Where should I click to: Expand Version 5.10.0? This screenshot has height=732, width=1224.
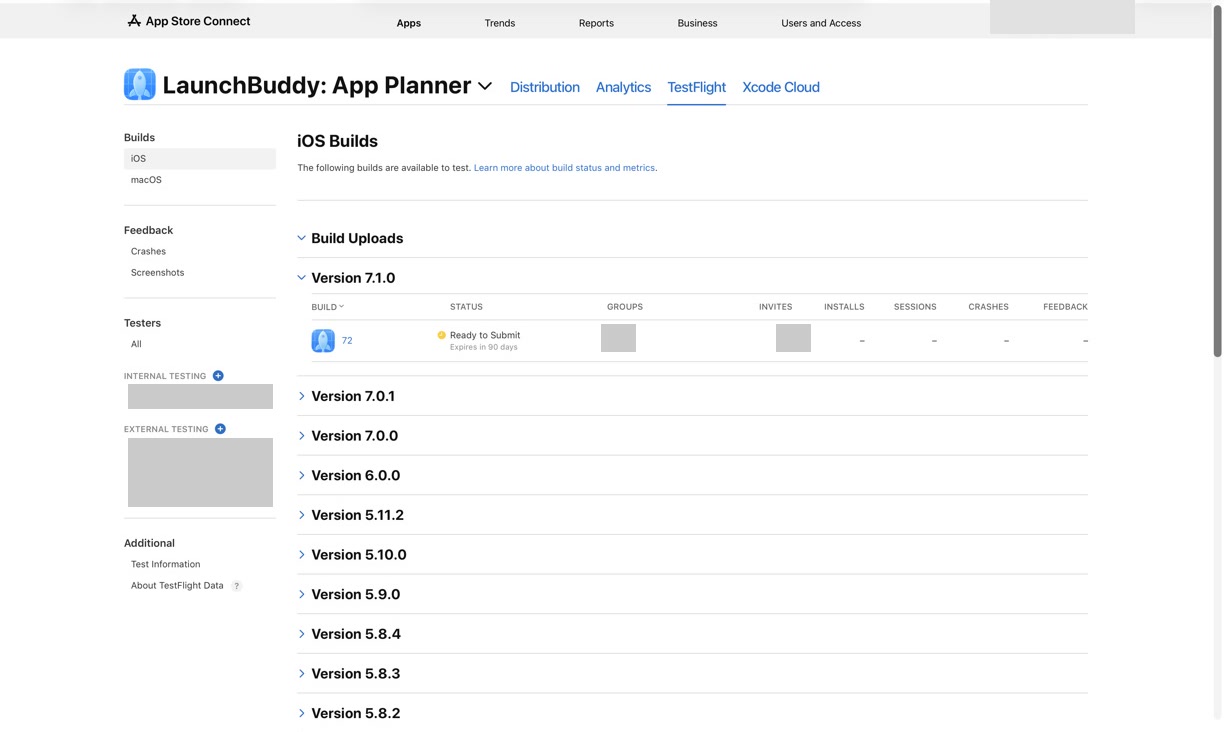click(x=301, y=555)
